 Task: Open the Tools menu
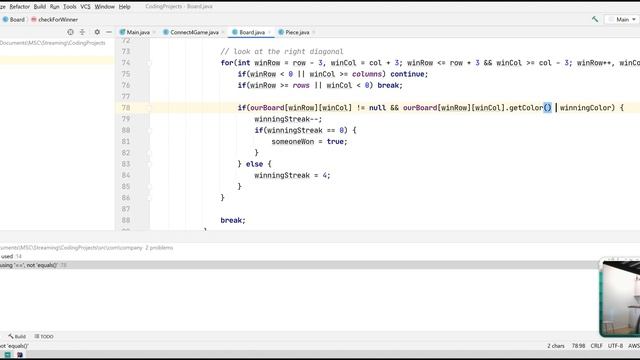click(69, 7)
